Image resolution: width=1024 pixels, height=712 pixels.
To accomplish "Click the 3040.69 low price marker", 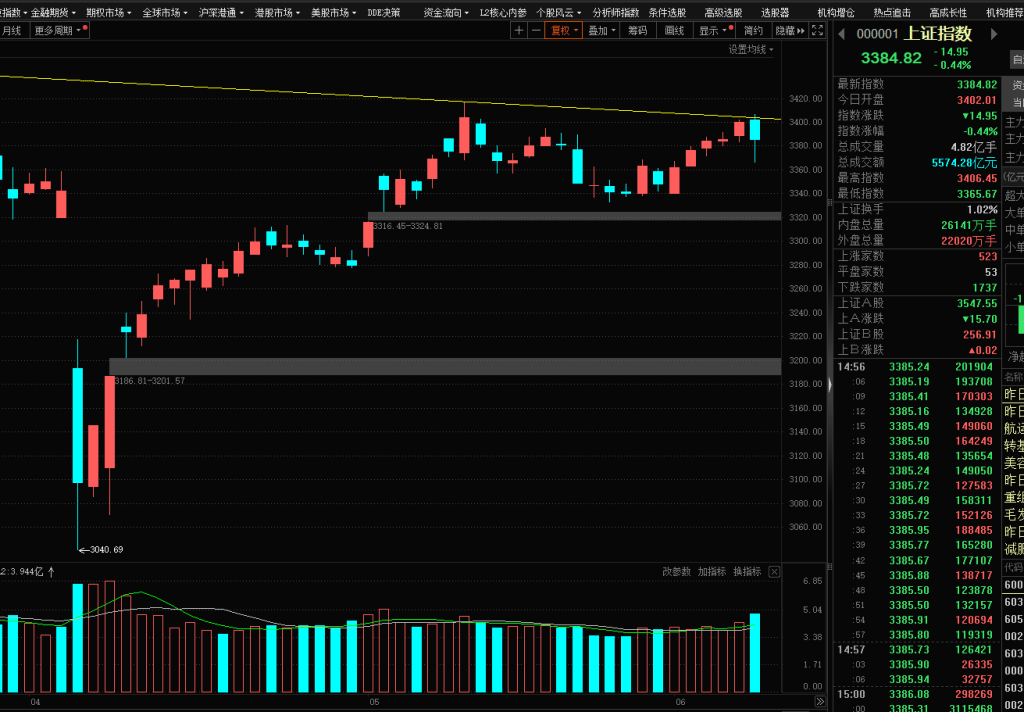I will [x=101, y=549].
